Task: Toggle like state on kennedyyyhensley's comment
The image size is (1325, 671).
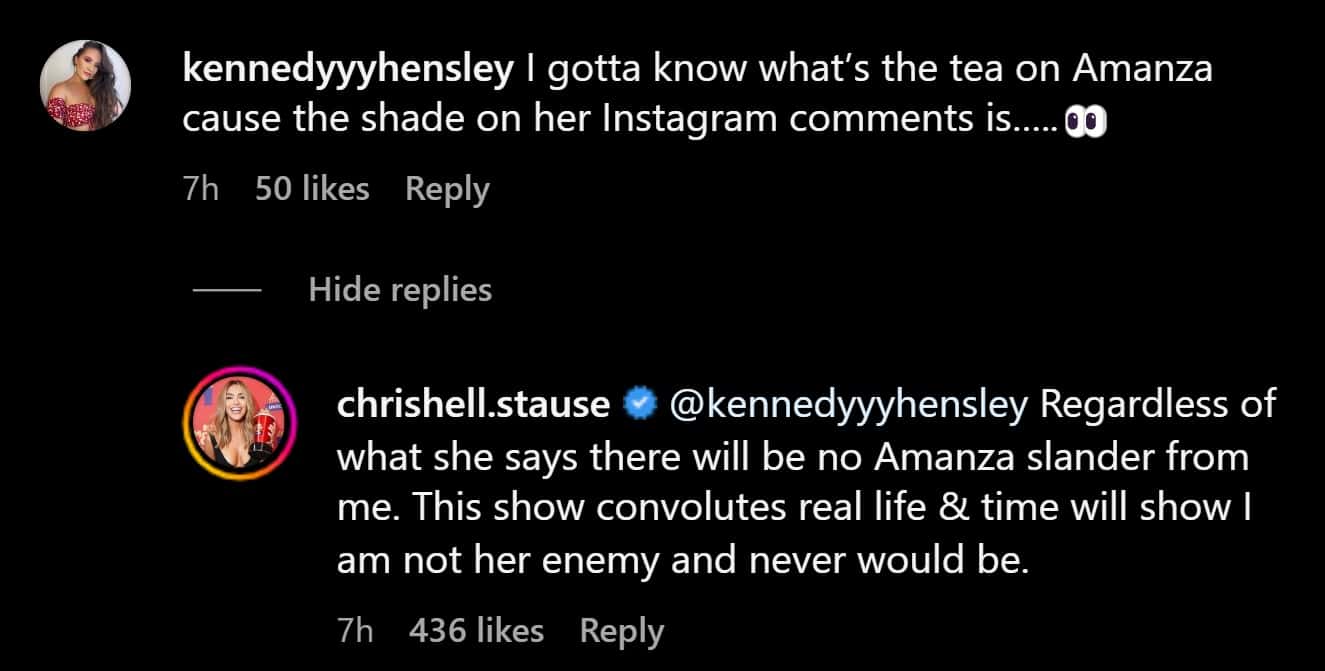Action: 313,188
